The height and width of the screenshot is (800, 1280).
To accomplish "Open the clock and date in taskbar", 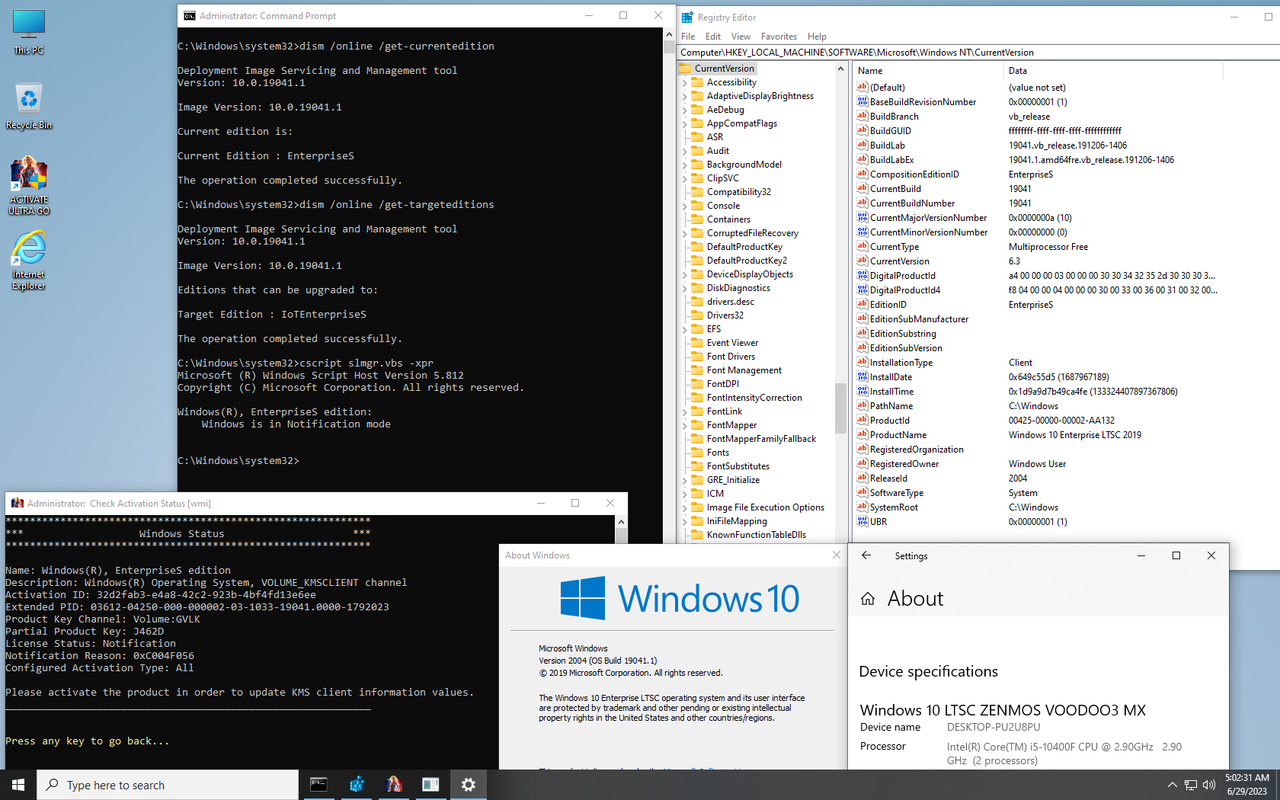I will tap(1246, 785).
